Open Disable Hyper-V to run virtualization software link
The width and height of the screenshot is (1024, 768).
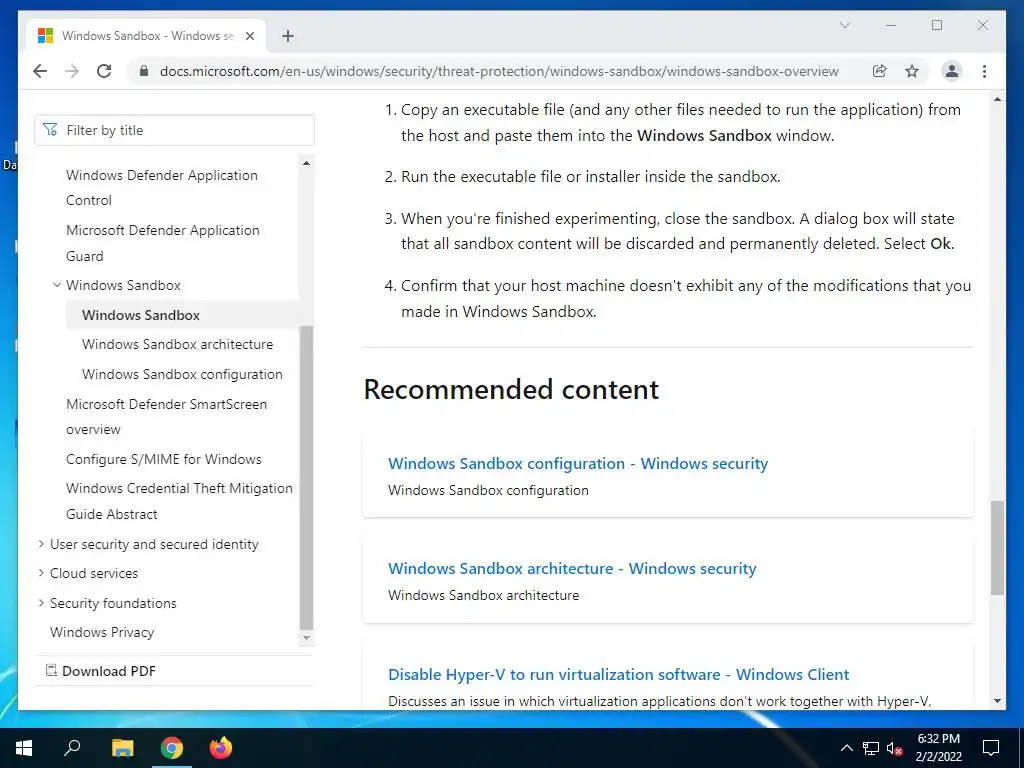click(618, 674)
